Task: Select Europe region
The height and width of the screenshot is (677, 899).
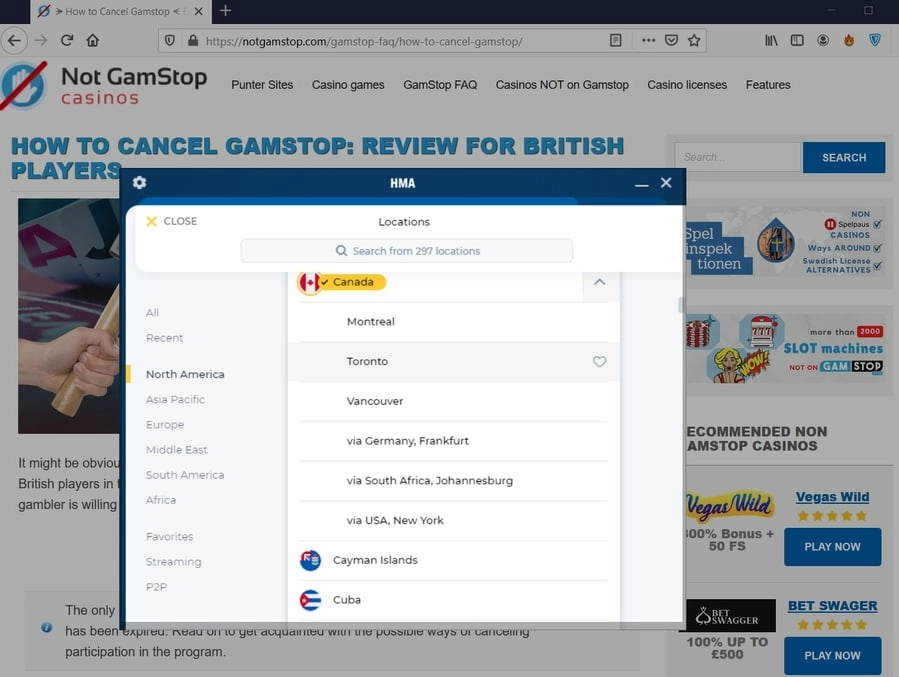Action: 165,425
